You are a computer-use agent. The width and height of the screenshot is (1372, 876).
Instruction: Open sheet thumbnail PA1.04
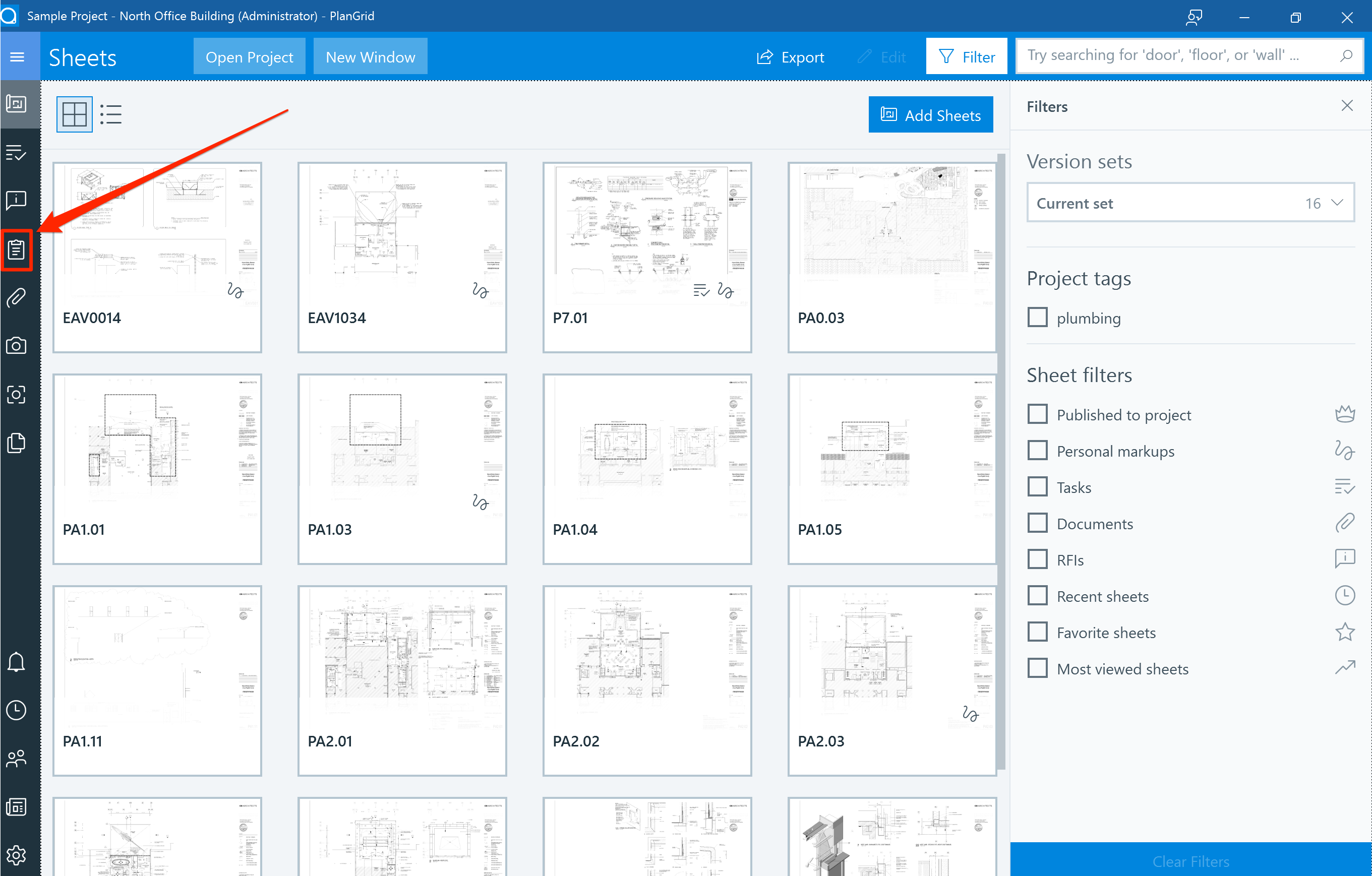point(647,469)
